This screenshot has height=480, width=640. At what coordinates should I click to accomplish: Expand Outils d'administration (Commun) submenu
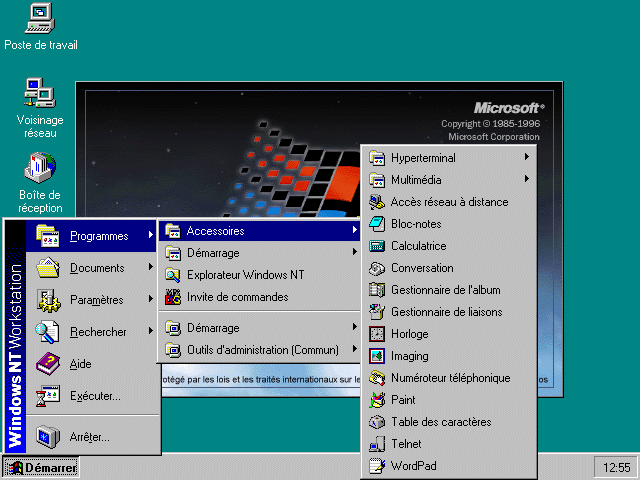260,350
